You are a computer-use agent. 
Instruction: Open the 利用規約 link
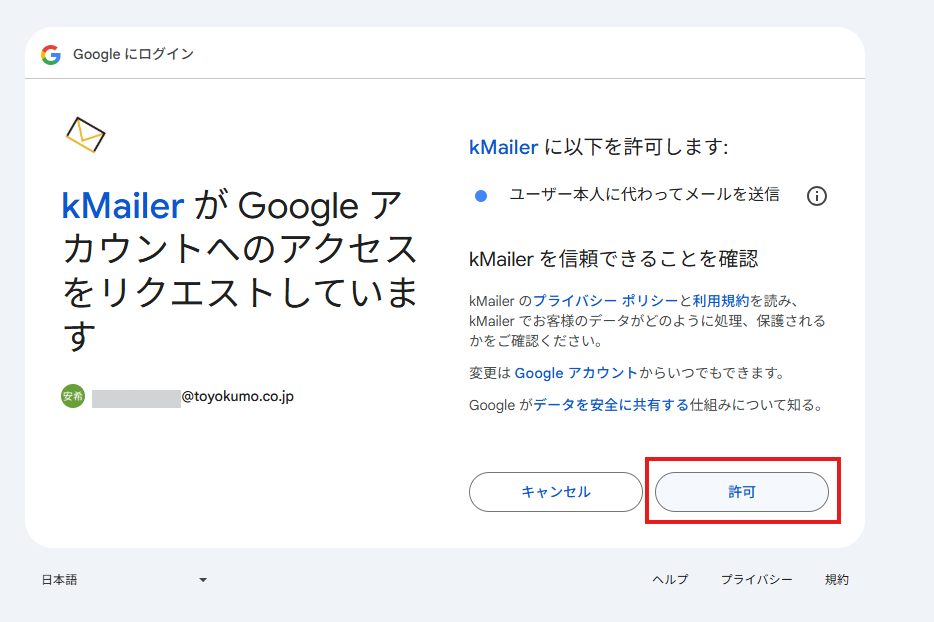click(x=720, y=301)
